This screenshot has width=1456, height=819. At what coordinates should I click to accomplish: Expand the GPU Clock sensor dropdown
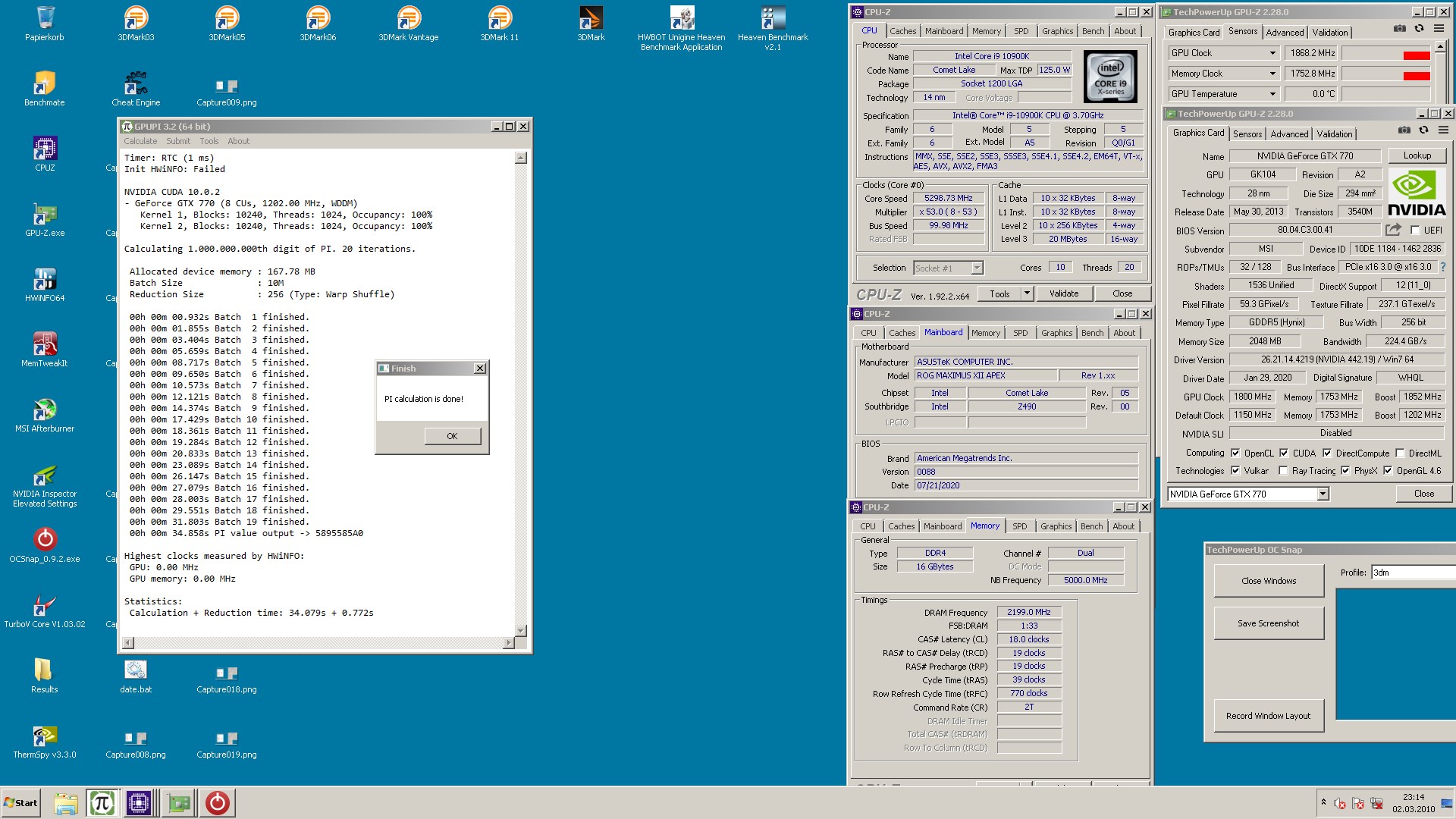[1272, 53]
